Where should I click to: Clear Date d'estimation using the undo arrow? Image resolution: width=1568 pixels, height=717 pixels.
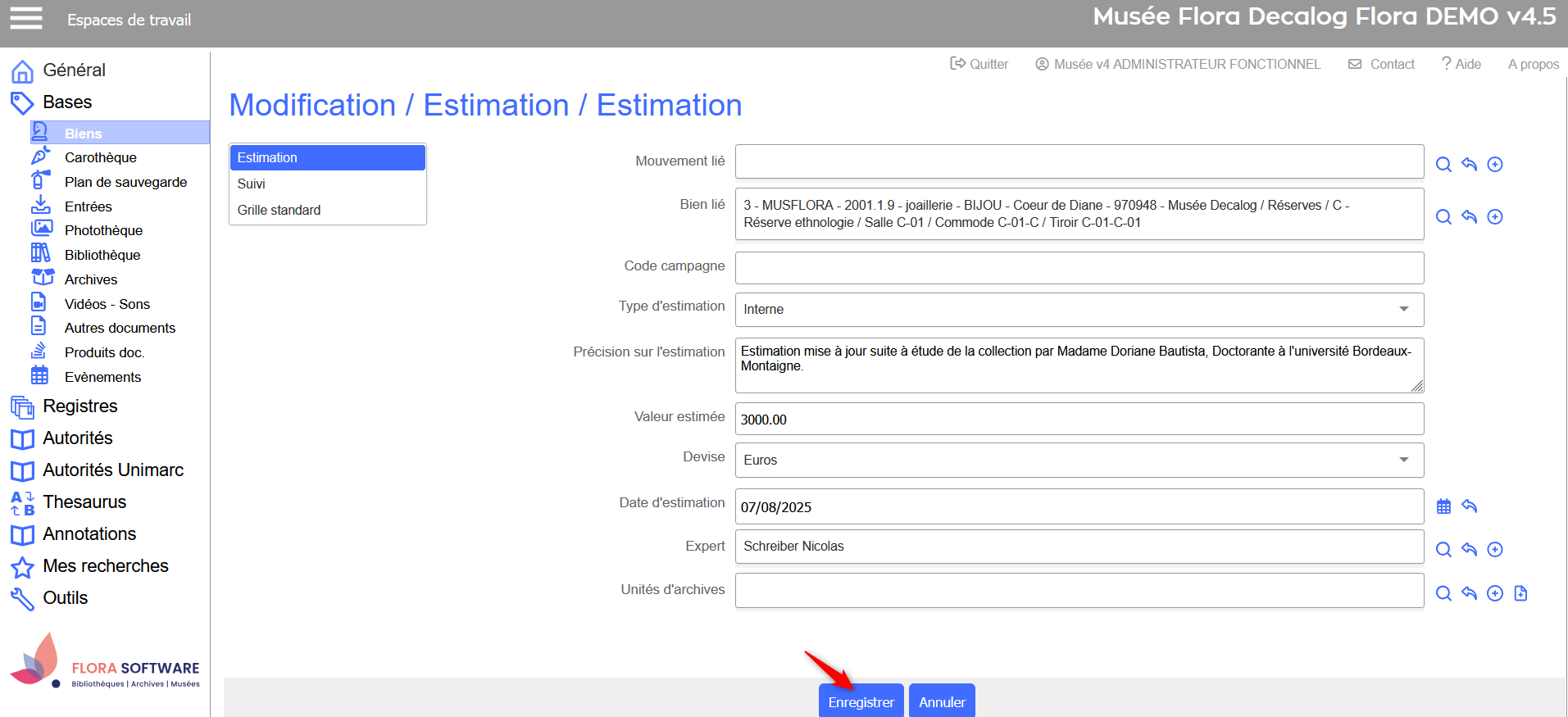1469,506
